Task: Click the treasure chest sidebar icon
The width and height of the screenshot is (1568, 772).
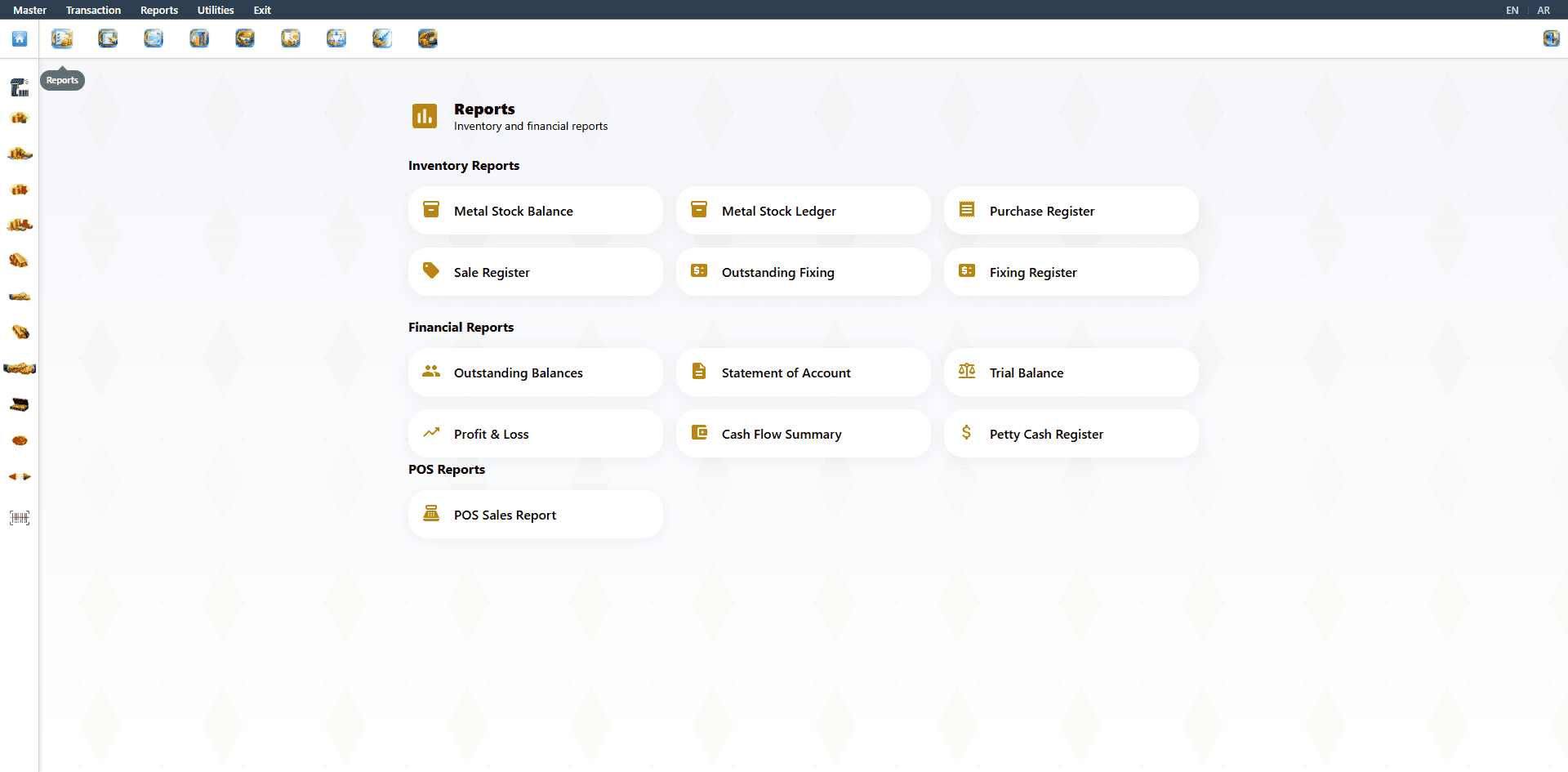Action: [20, 404]
